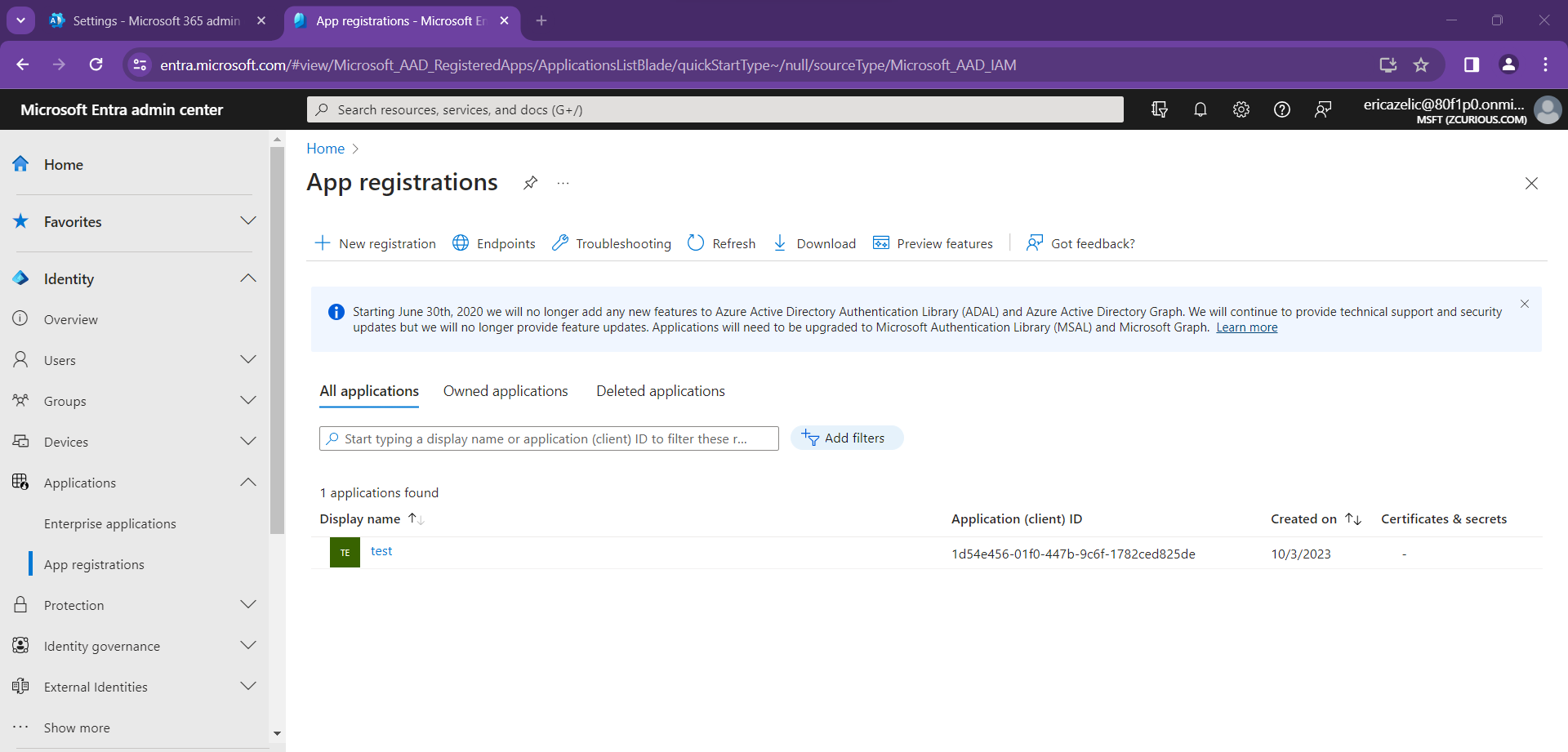Click the browser address bar URL
Viewport: 1568px width, 752px height.
588,65
